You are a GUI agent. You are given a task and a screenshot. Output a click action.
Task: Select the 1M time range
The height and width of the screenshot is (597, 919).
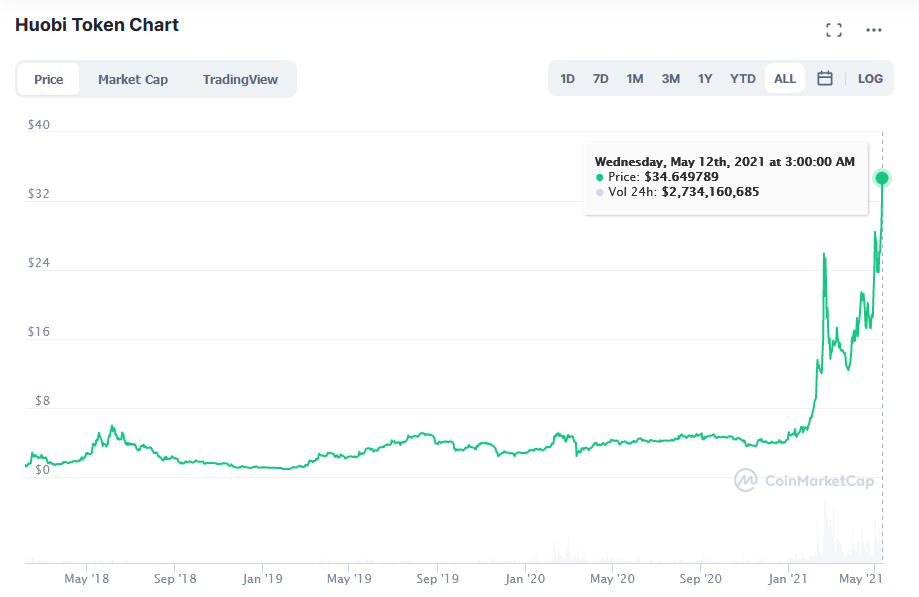point(635,79)
